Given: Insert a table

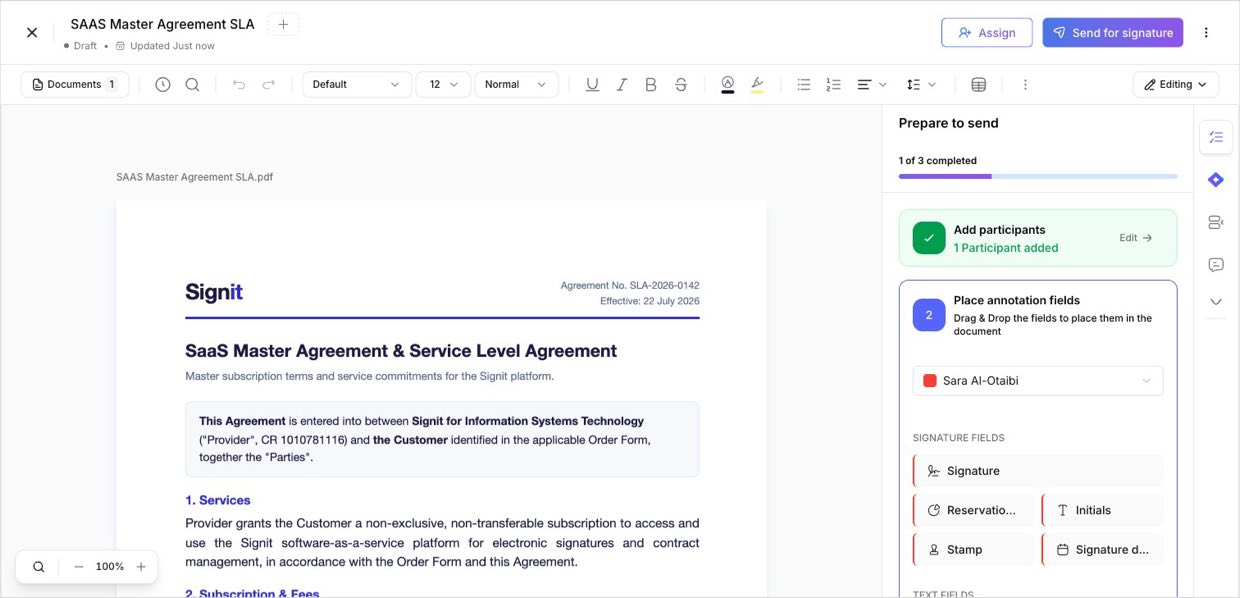Looking at the screenshot, I should tap(979, 85).
